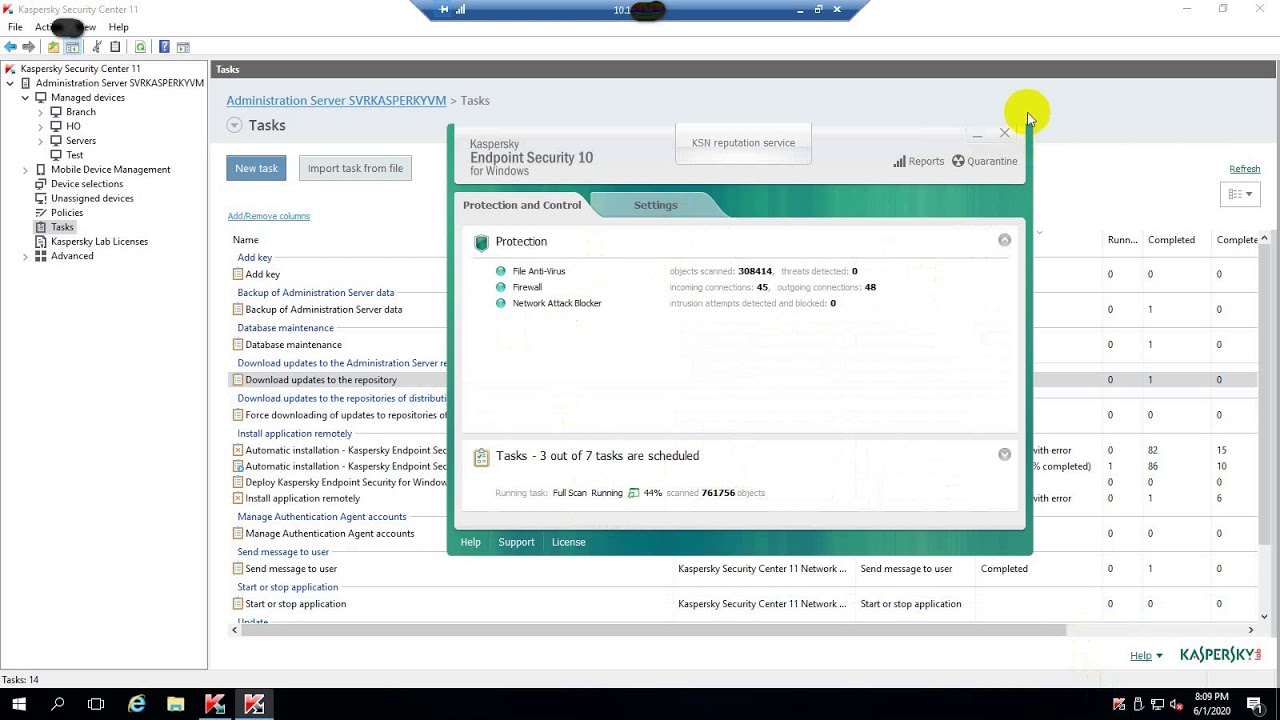Select Policies in console tree
Screen dimensions: 1280x720
[67, 213]
